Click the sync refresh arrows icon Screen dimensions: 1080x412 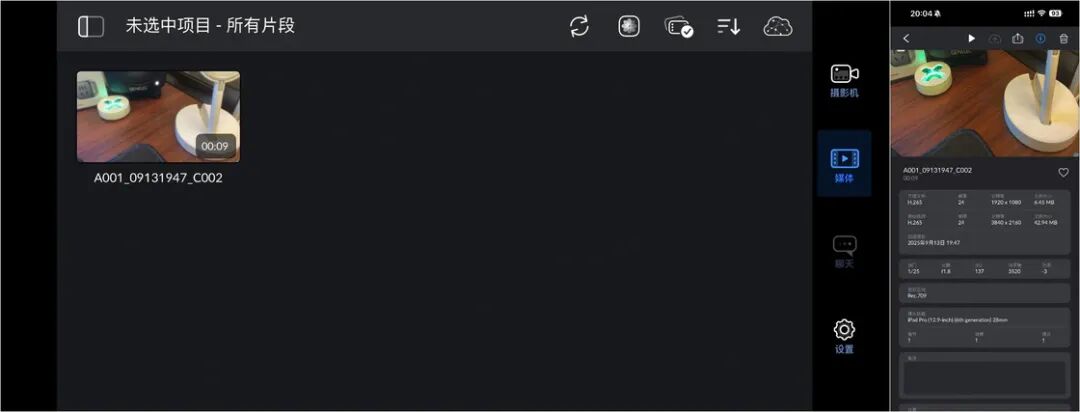579,26
